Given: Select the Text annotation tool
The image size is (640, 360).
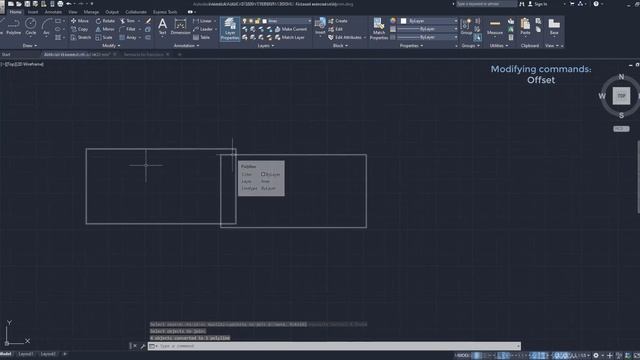Looking at the screenshot, I should point(162,27).
